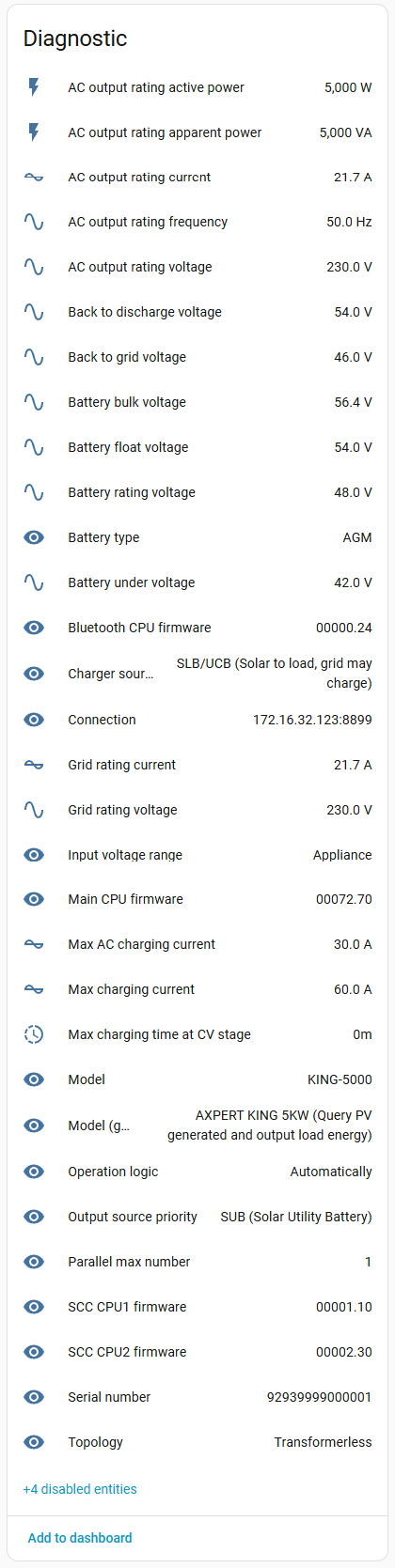
Task: Click the flash icon beside apparent power
Action: (x=34, y=132)
